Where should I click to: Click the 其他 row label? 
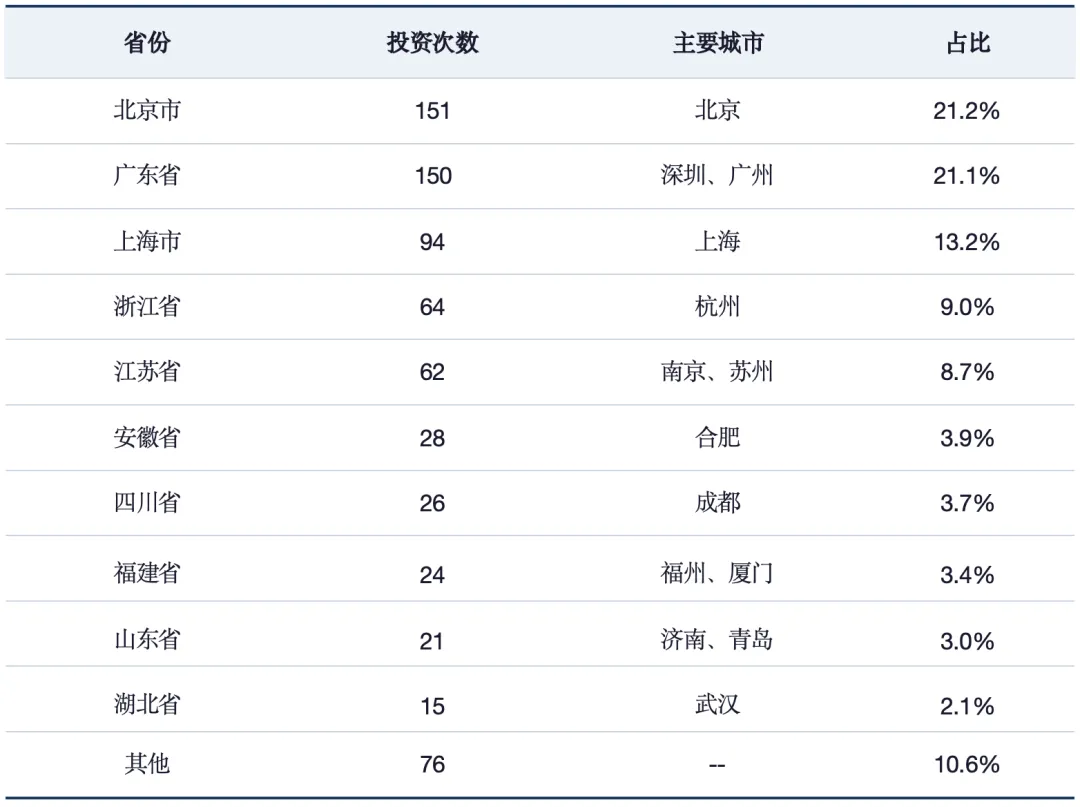[x=147, y=764]
